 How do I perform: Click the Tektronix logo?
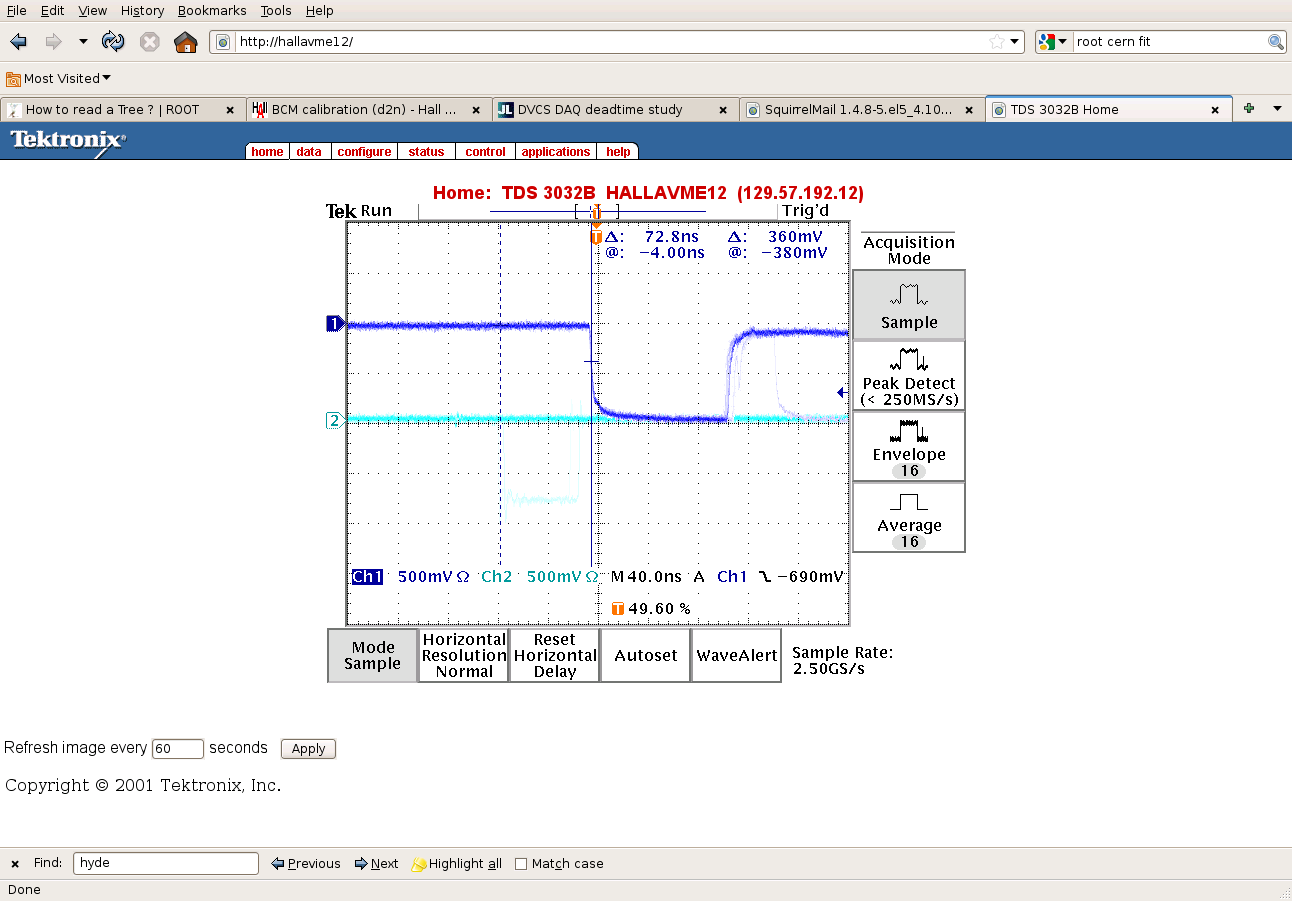point(67,141)
